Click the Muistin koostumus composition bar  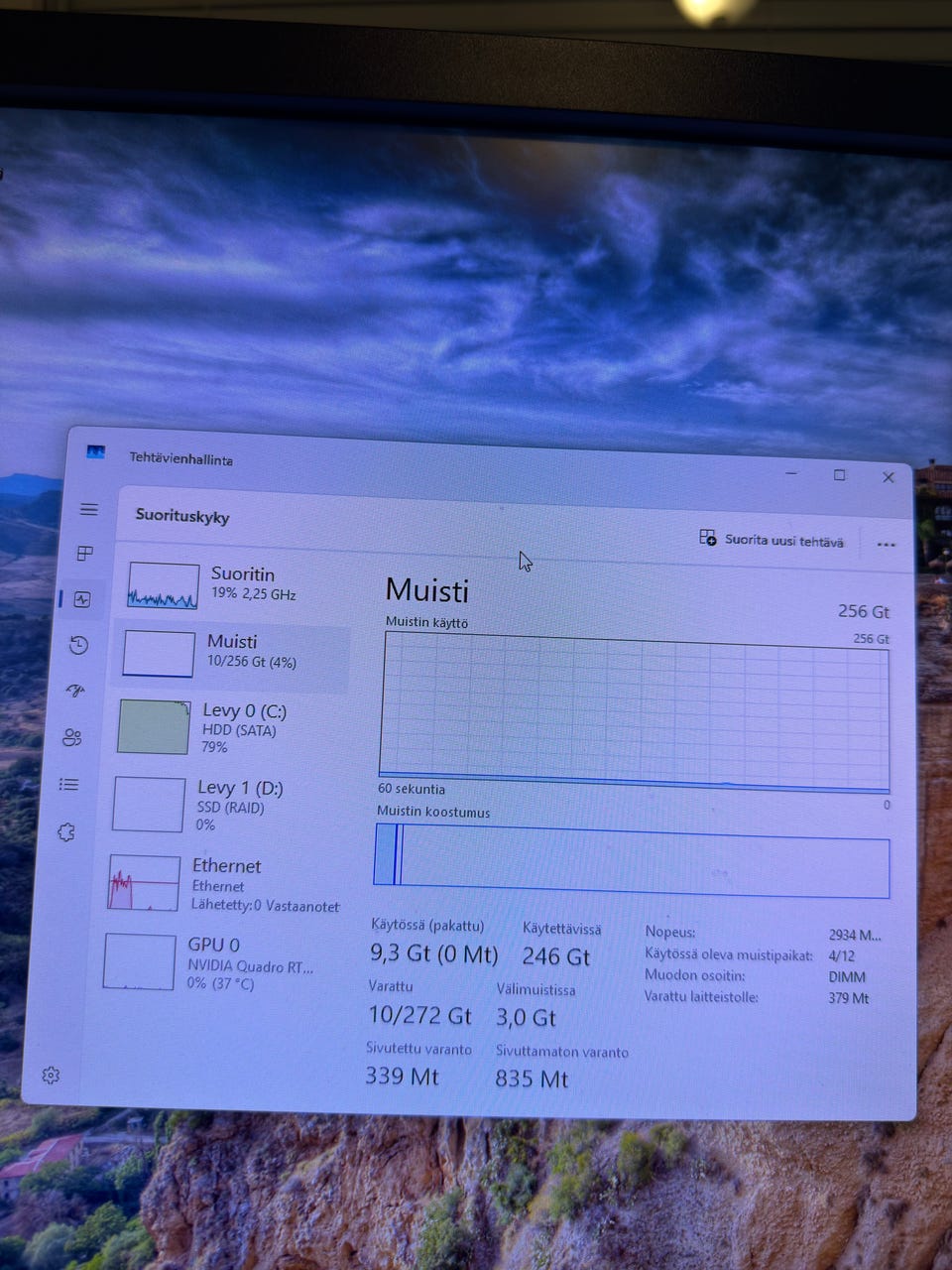pyautogui.click(x=632, y=859)
